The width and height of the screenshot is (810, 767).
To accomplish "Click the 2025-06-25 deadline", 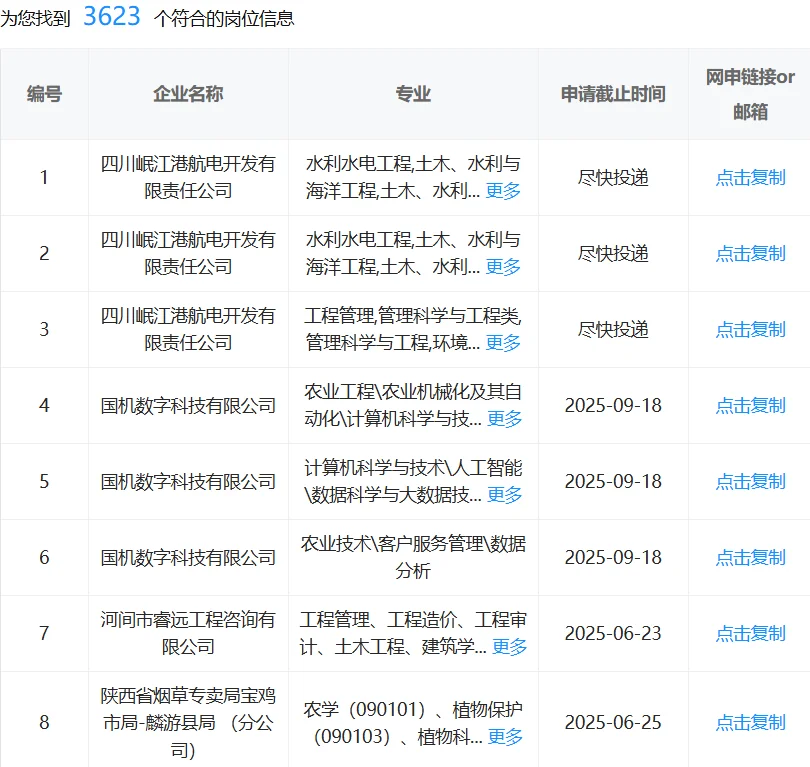I will [x=613, y=722].
